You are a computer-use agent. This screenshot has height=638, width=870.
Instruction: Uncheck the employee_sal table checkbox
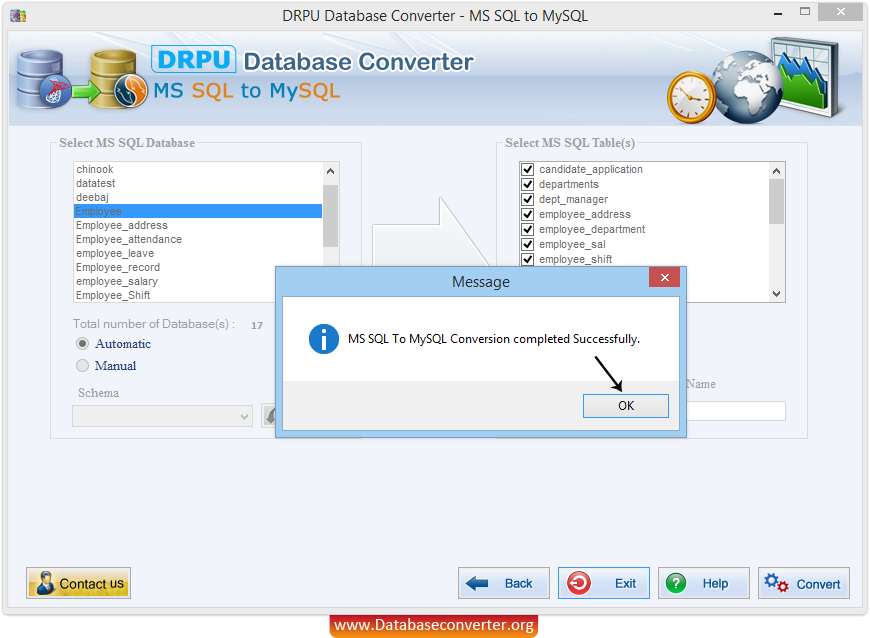pyautogui.click(x=527, y=244)
